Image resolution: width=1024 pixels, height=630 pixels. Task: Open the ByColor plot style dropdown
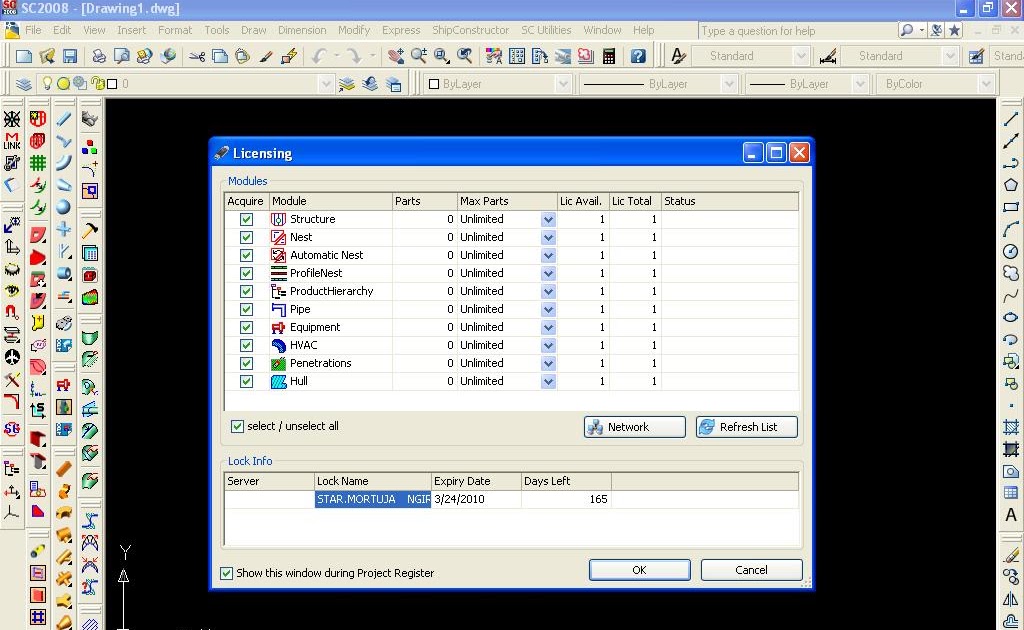[x=985, y=84]
